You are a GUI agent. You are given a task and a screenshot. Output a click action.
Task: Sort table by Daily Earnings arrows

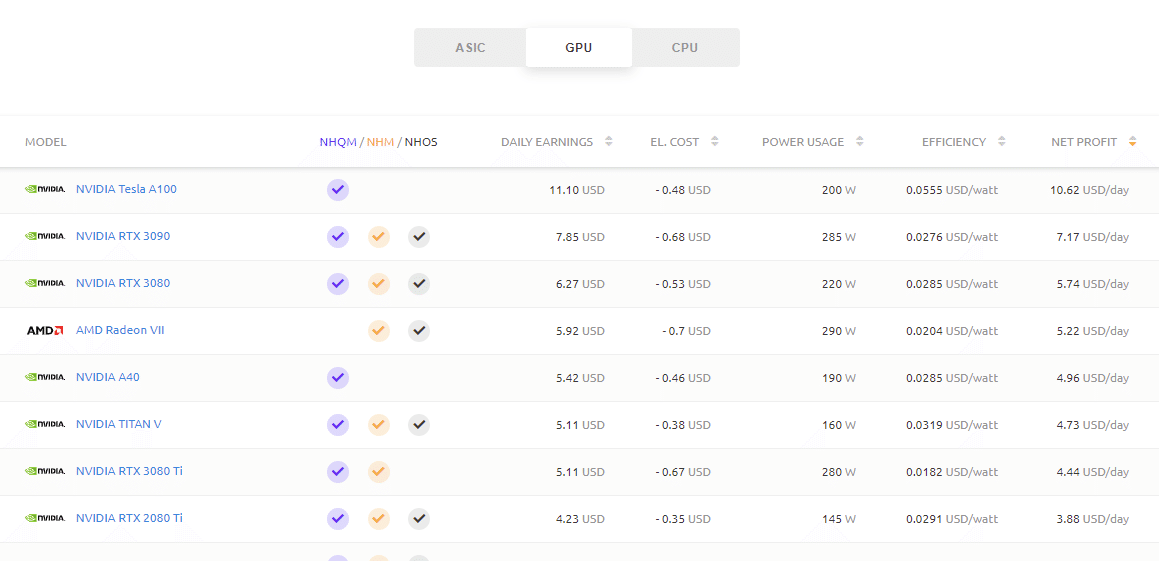(x=608, y=142)
